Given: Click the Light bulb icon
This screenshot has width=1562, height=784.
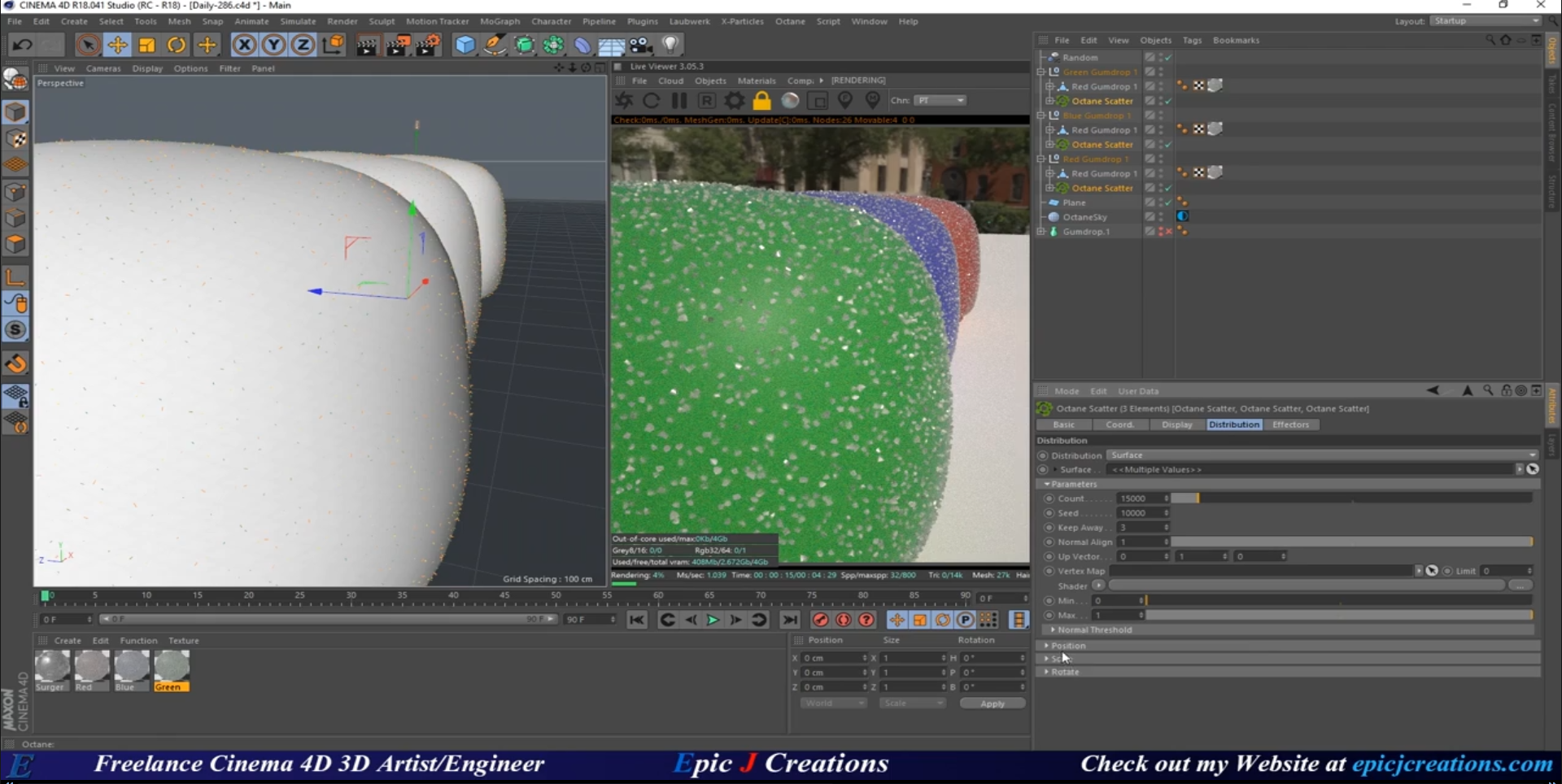Looking at the screenshot, I should [670, 45].
